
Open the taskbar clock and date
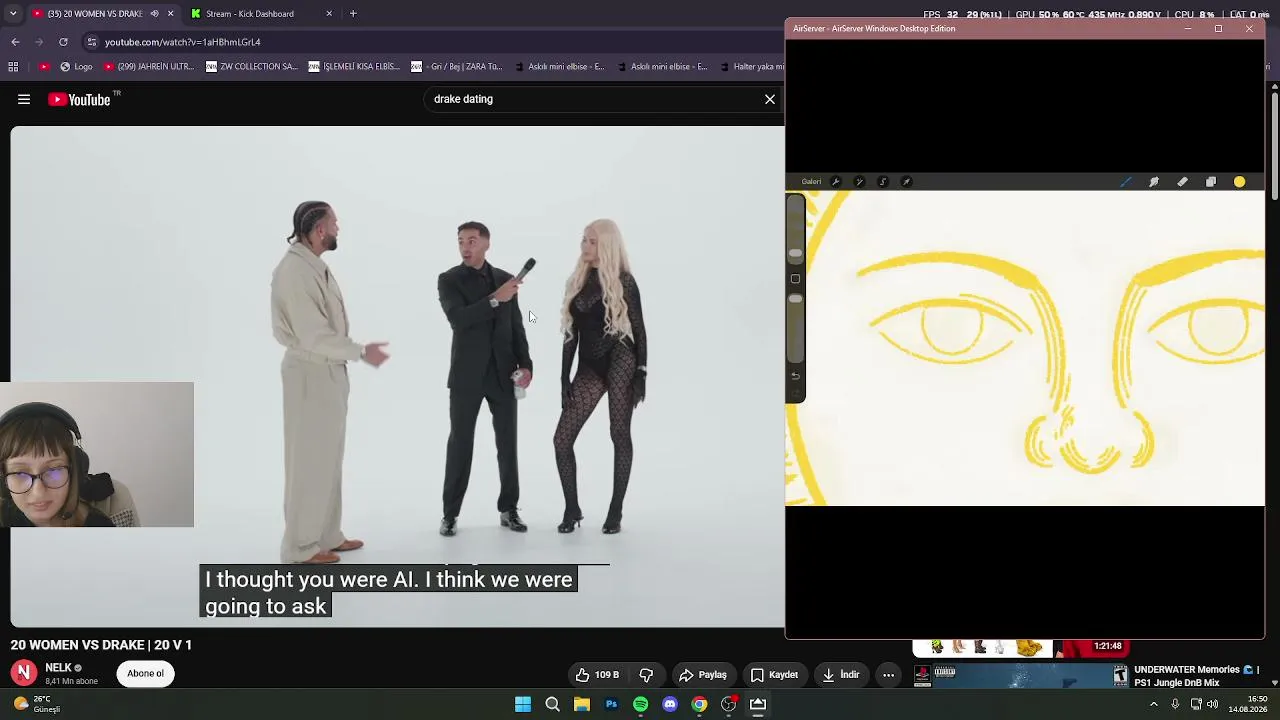(x=1248, y=704)
